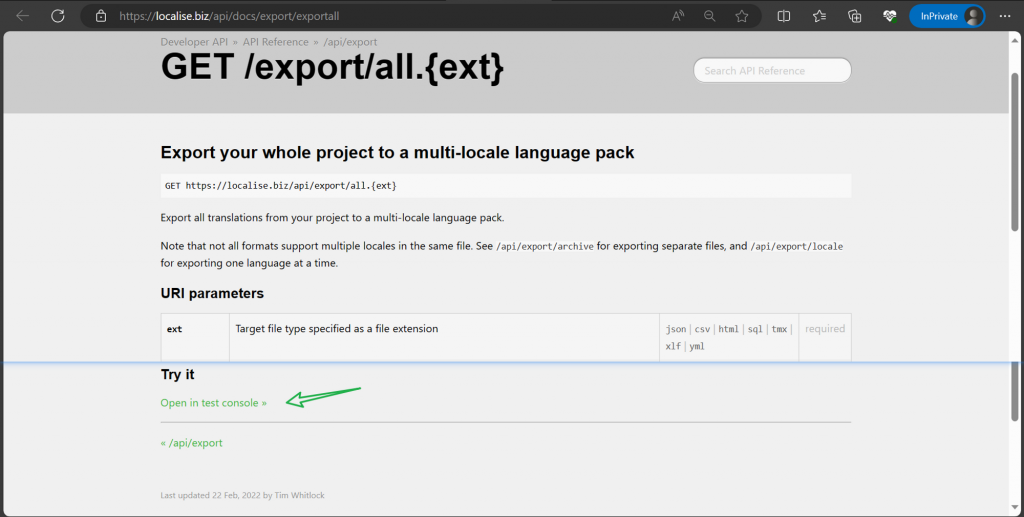The height and width of the screenshot is (517, 1024).
Task: Click /api/export/archive inline code
Action: [x=545, y=246]
